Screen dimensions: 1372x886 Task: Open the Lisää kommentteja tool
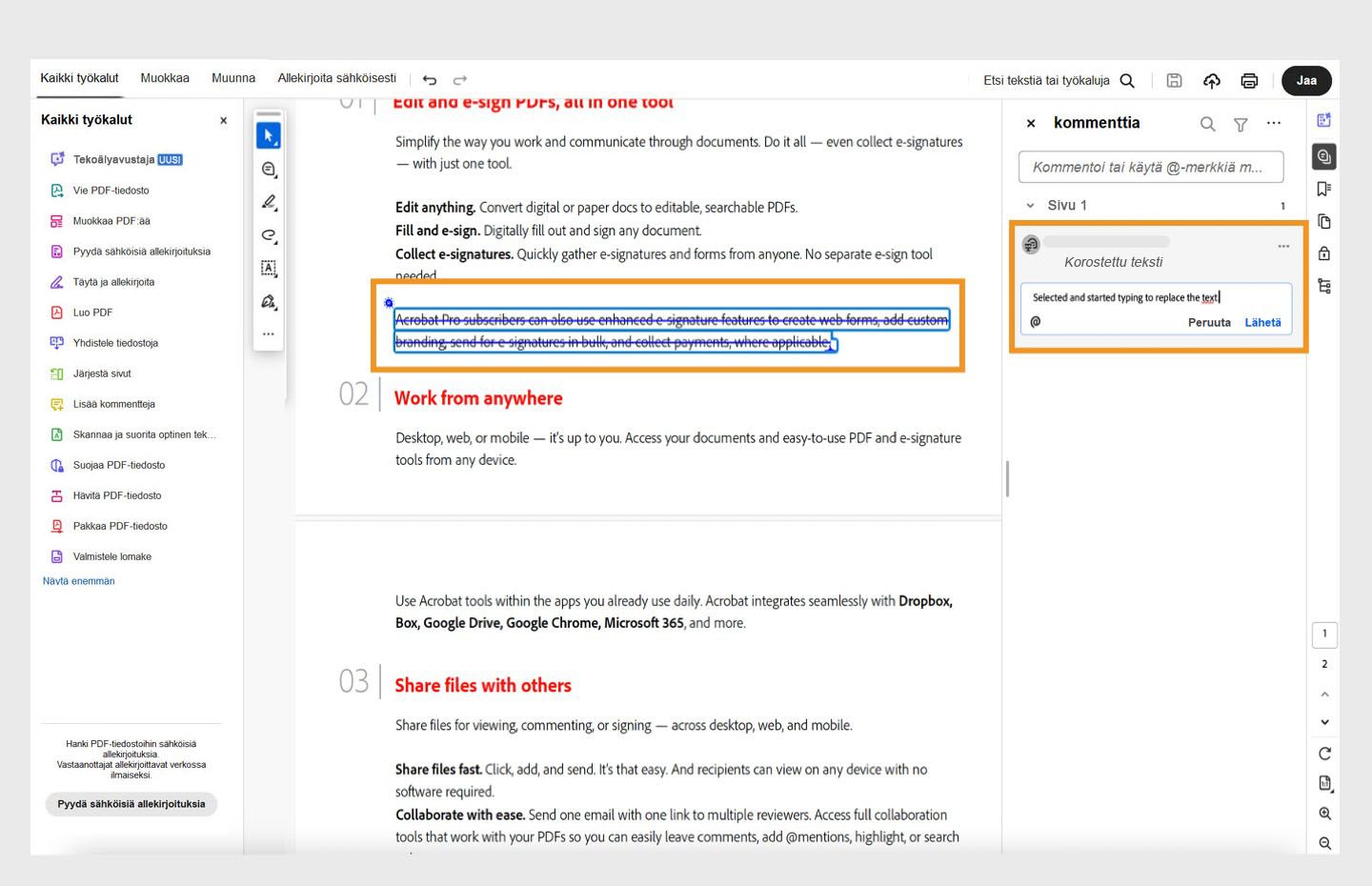[x=102, y=404]
